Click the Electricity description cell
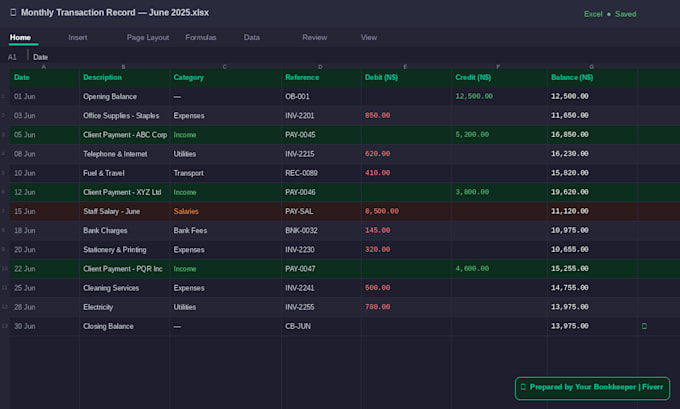The width and height of the screenshot is (680, 409). [x=124, y=307]
